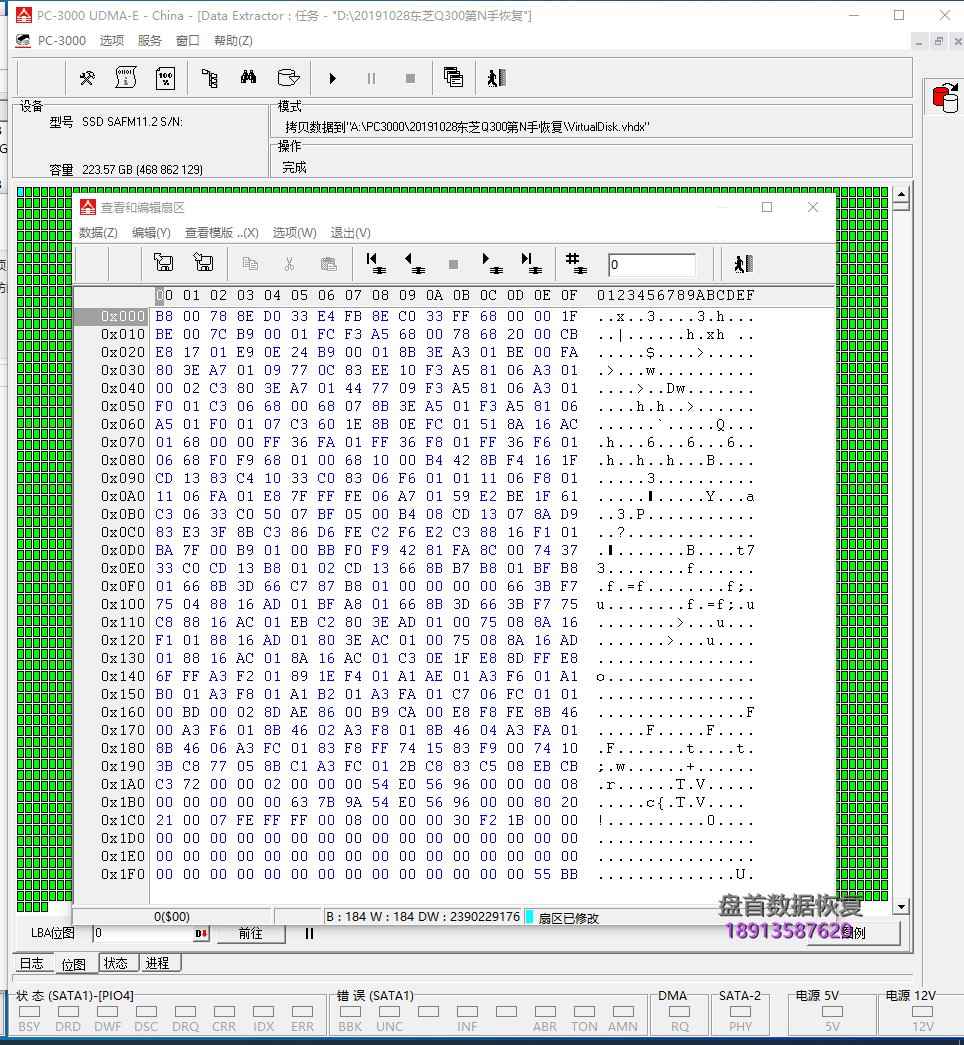This screenshot has width=964, height=1045.
Task: Switch to the 进程 tab
Action: click(157, 963)
